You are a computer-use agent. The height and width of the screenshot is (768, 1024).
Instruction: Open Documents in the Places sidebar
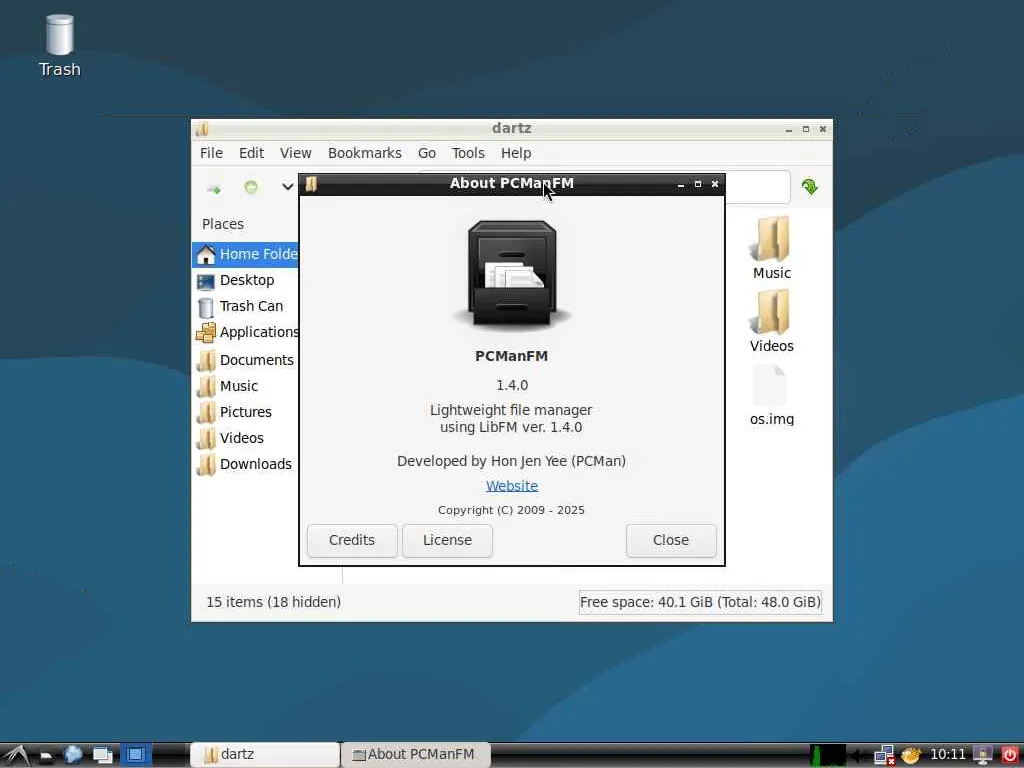coord(246,360)
